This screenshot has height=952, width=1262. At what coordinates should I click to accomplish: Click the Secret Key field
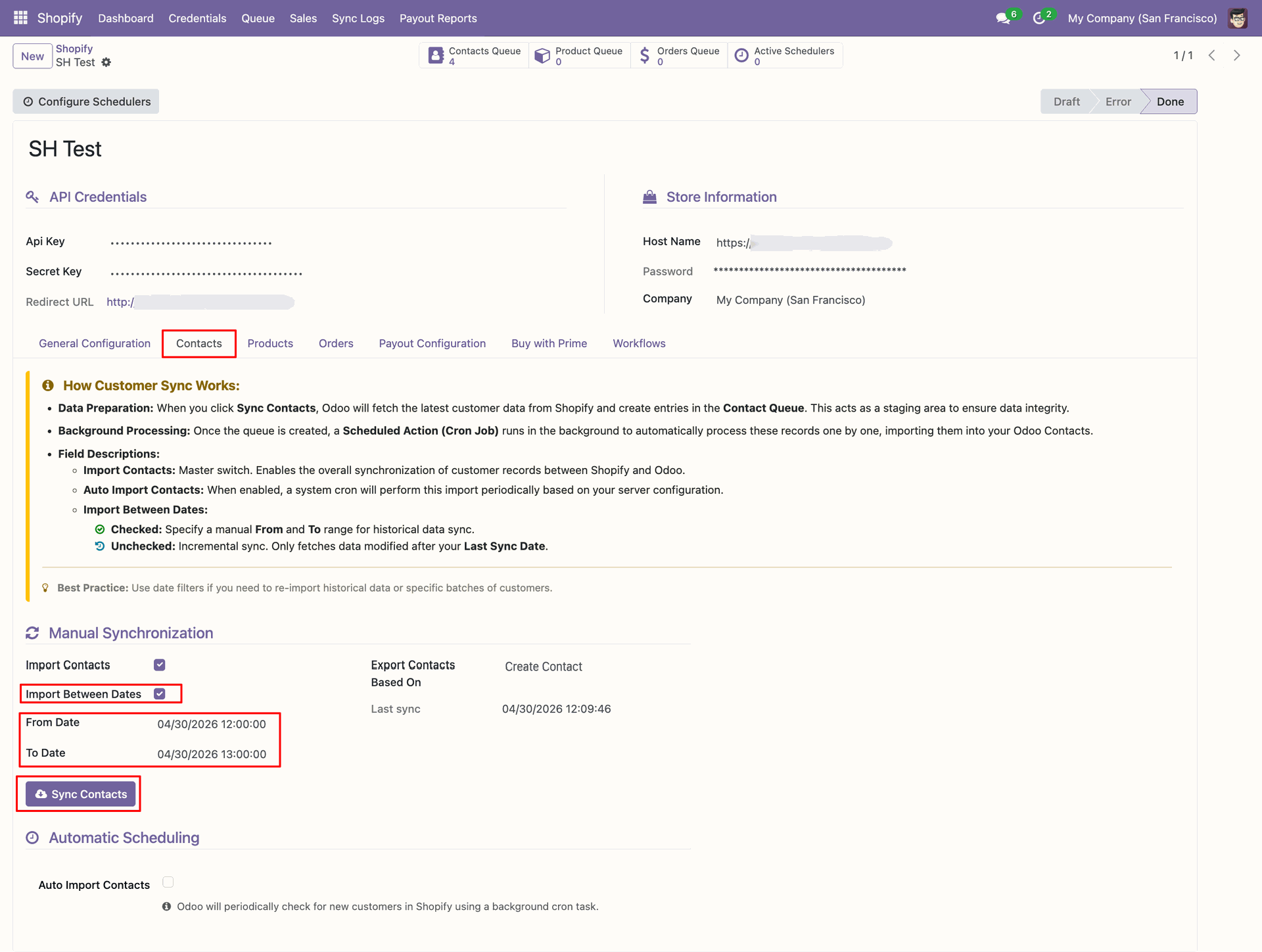pos(206,273)
